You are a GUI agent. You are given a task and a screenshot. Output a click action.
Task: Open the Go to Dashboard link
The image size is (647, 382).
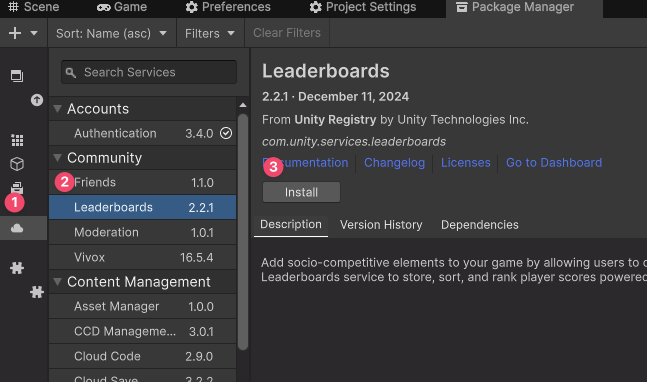pyautogui.click(x=554, y=163)
